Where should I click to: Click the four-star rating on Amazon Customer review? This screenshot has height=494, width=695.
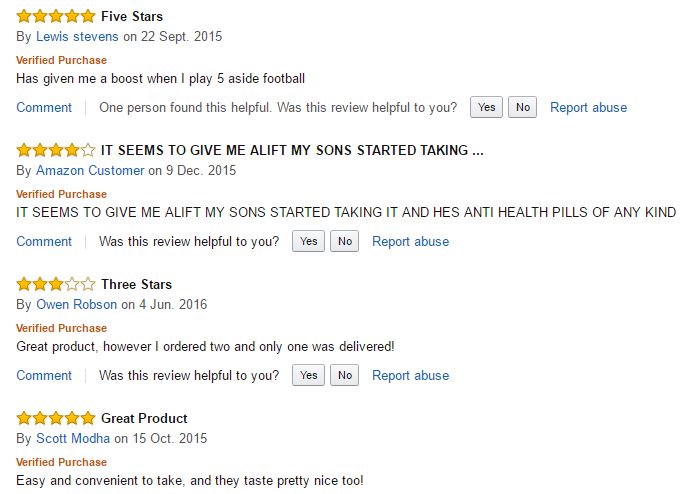tap(56, 150)
